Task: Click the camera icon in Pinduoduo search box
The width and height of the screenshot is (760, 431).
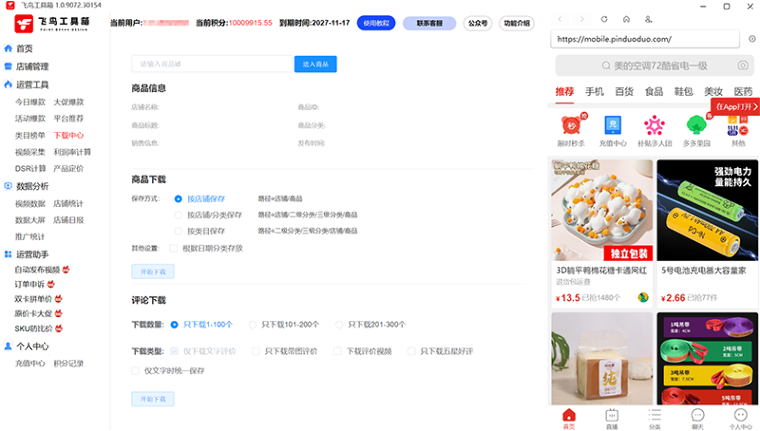Action: pyautogui.click(x=743, y=65)
